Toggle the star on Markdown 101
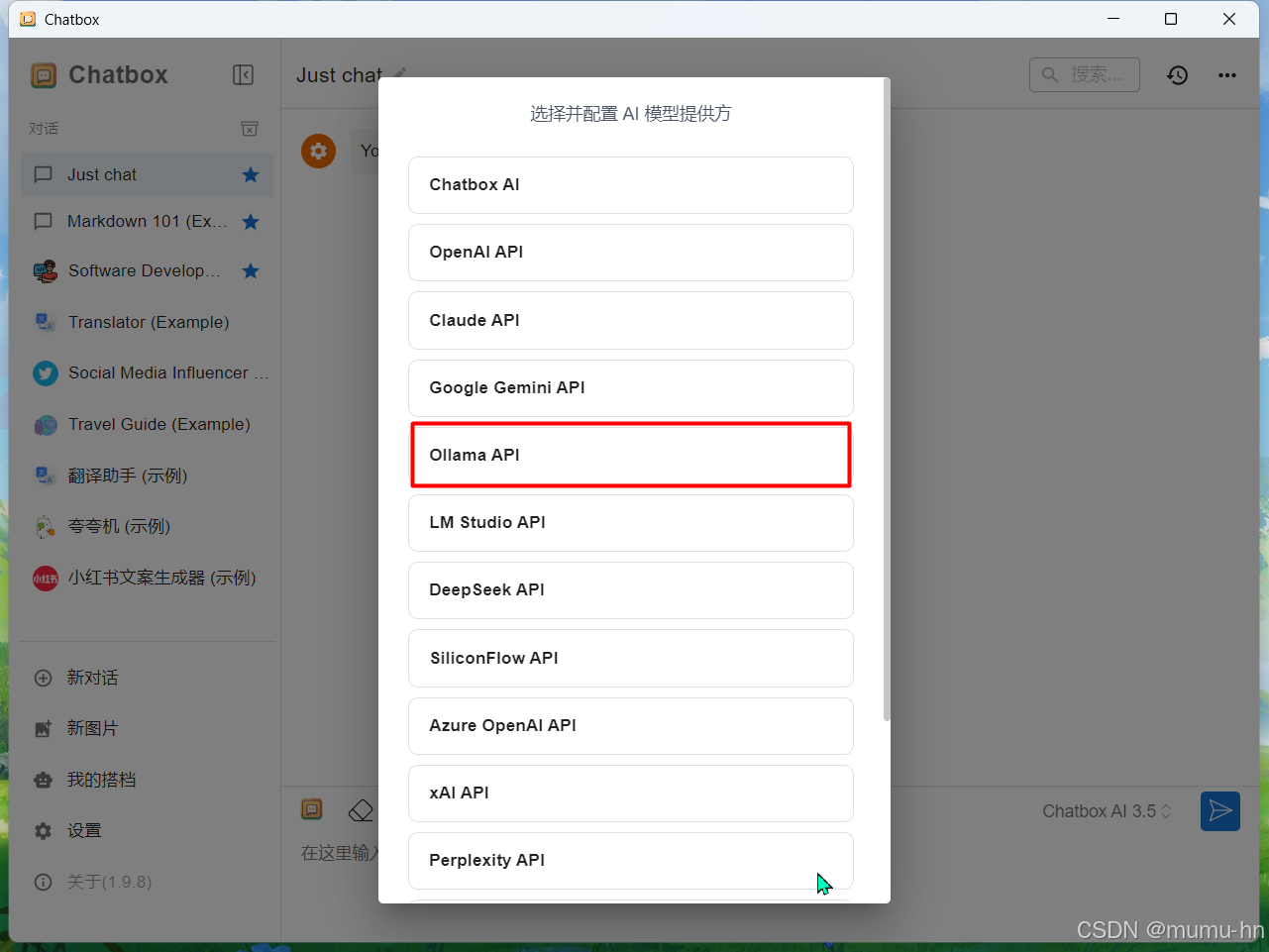The width and height of the screenshot is (1269, 952). pyautogui.click(x=251, y=222)
